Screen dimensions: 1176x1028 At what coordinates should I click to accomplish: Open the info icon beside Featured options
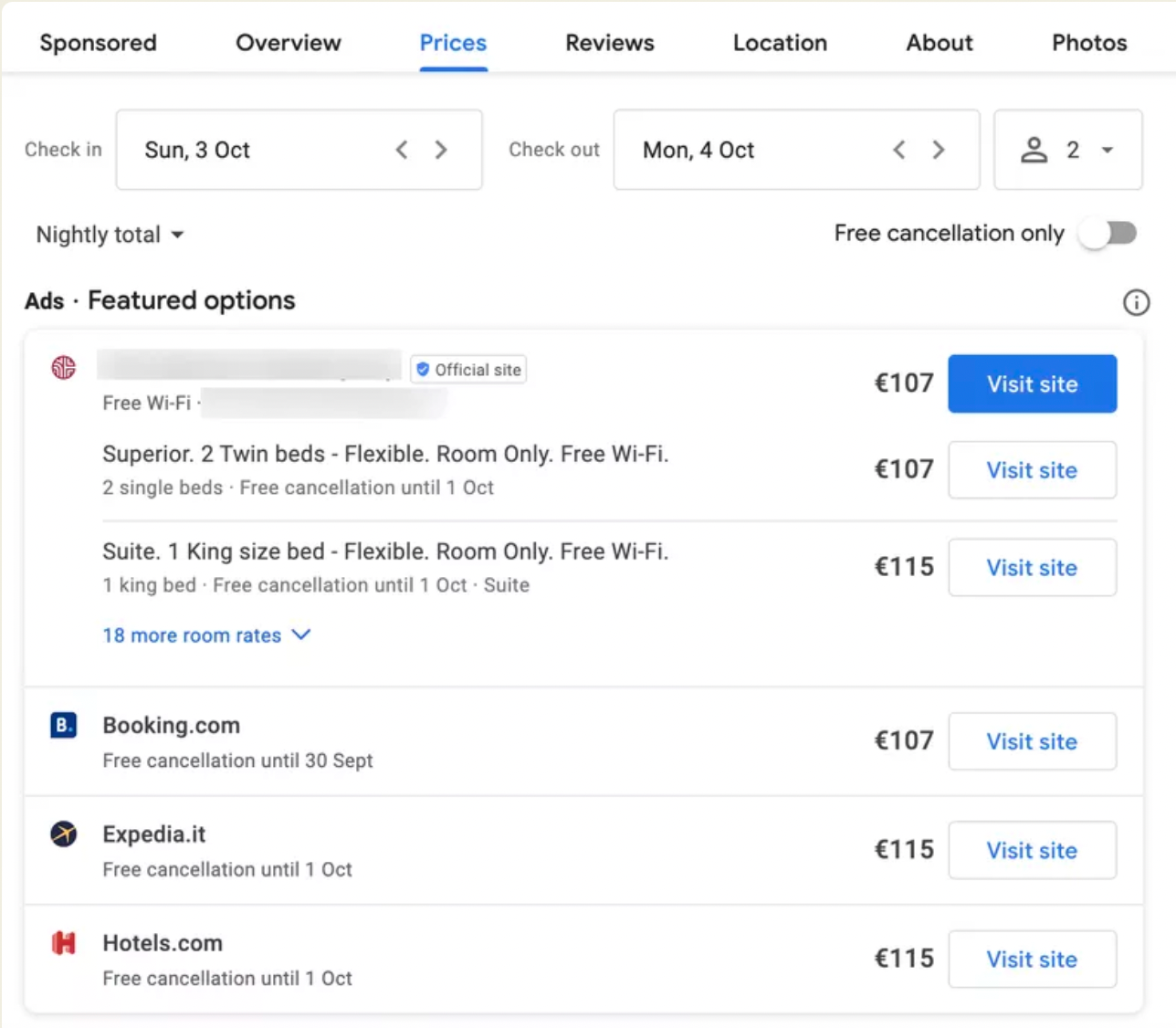point(1136,302)
